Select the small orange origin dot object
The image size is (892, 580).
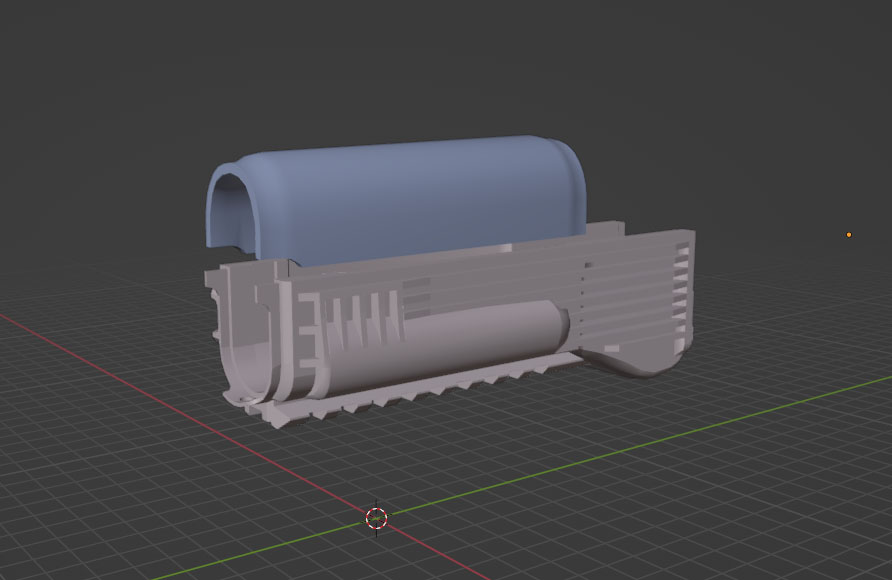coord(849,235)
